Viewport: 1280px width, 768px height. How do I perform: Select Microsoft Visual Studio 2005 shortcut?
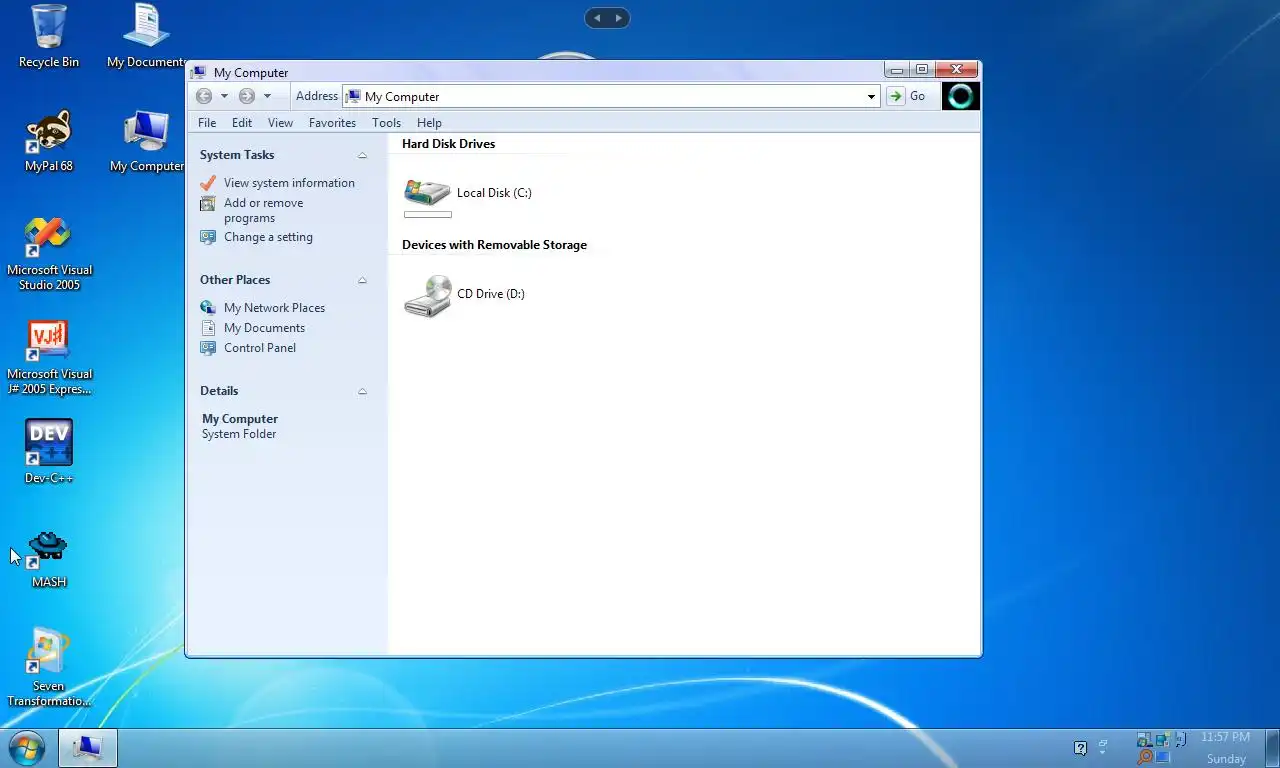48,253
